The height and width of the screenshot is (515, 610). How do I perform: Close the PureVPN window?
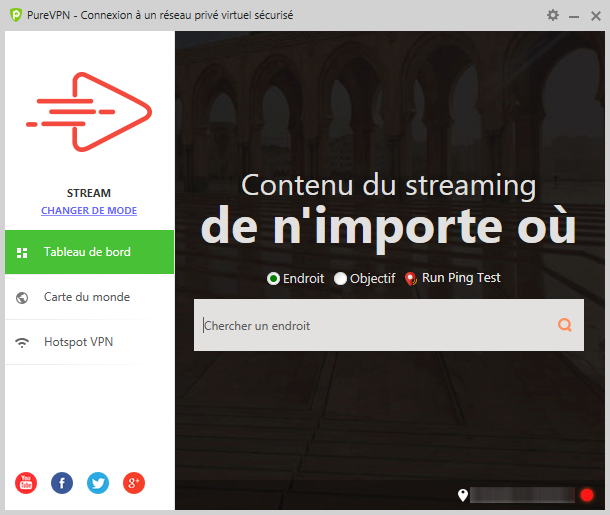point(596,16)
